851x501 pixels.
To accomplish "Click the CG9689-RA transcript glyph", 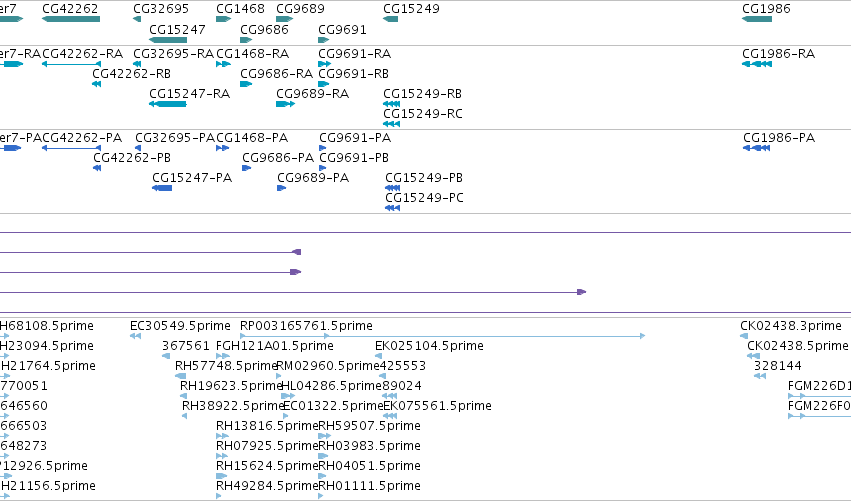I will (x=285, y=104).
